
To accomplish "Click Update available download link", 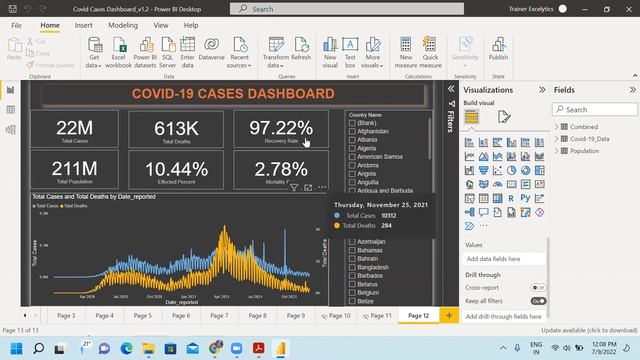I will point(589,330).
